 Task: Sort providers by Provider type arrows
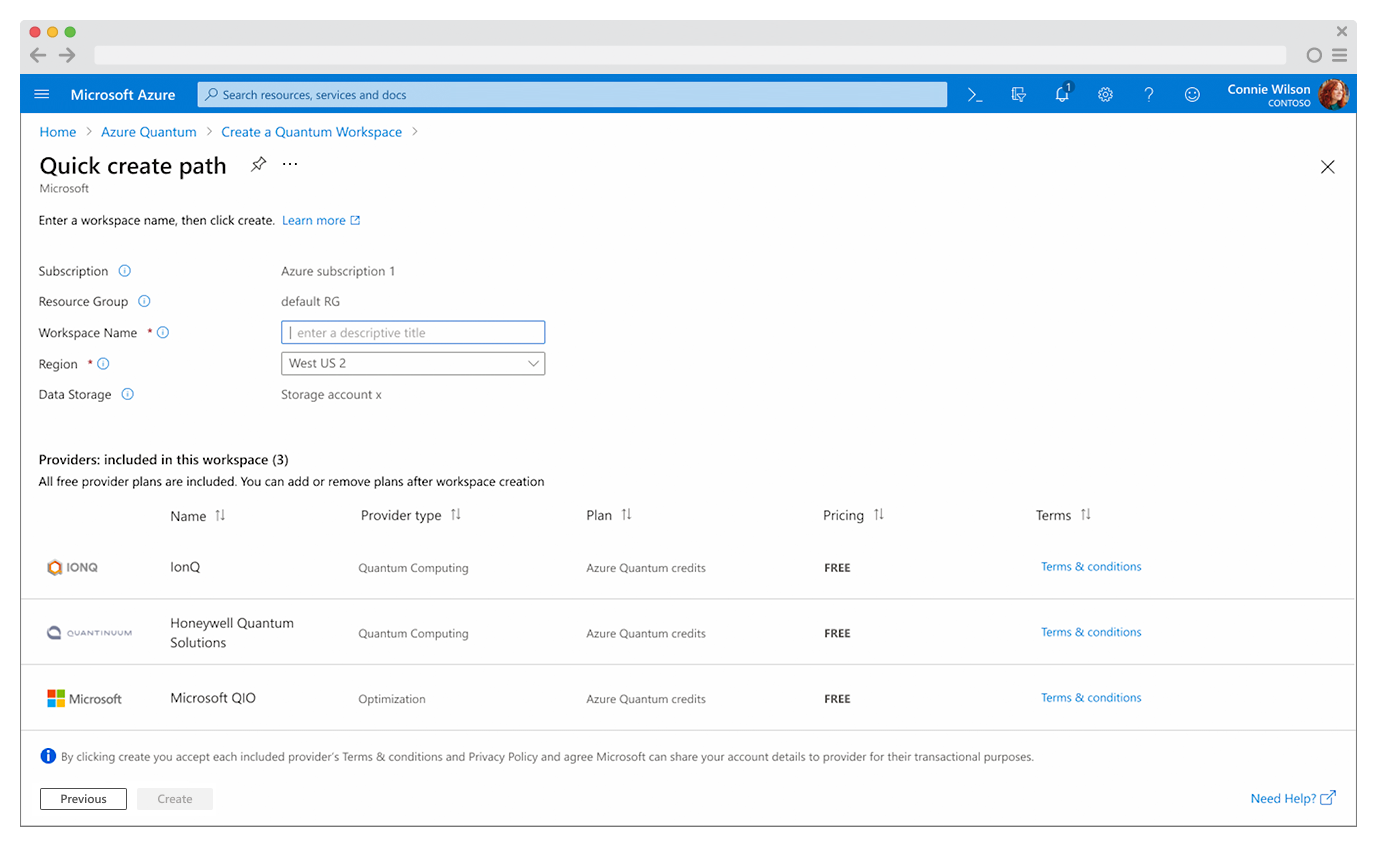(455, 515)
